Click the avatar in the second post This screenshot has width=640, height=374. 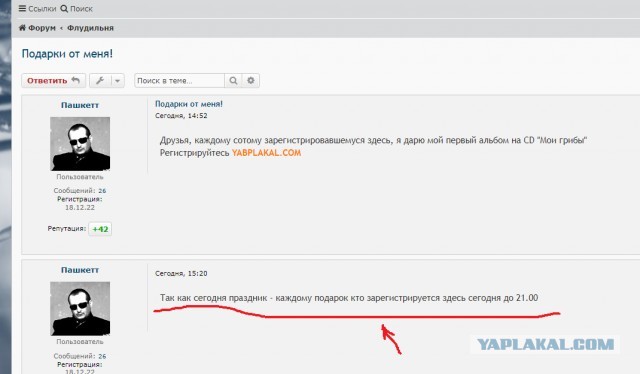[80, 309]
